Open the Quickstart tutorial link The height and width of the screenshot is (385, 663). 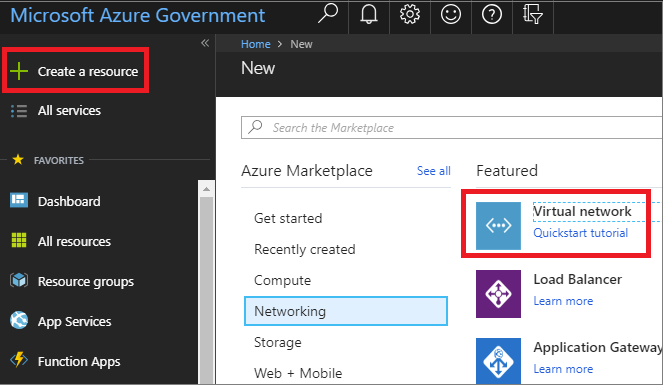click(580, 233)
